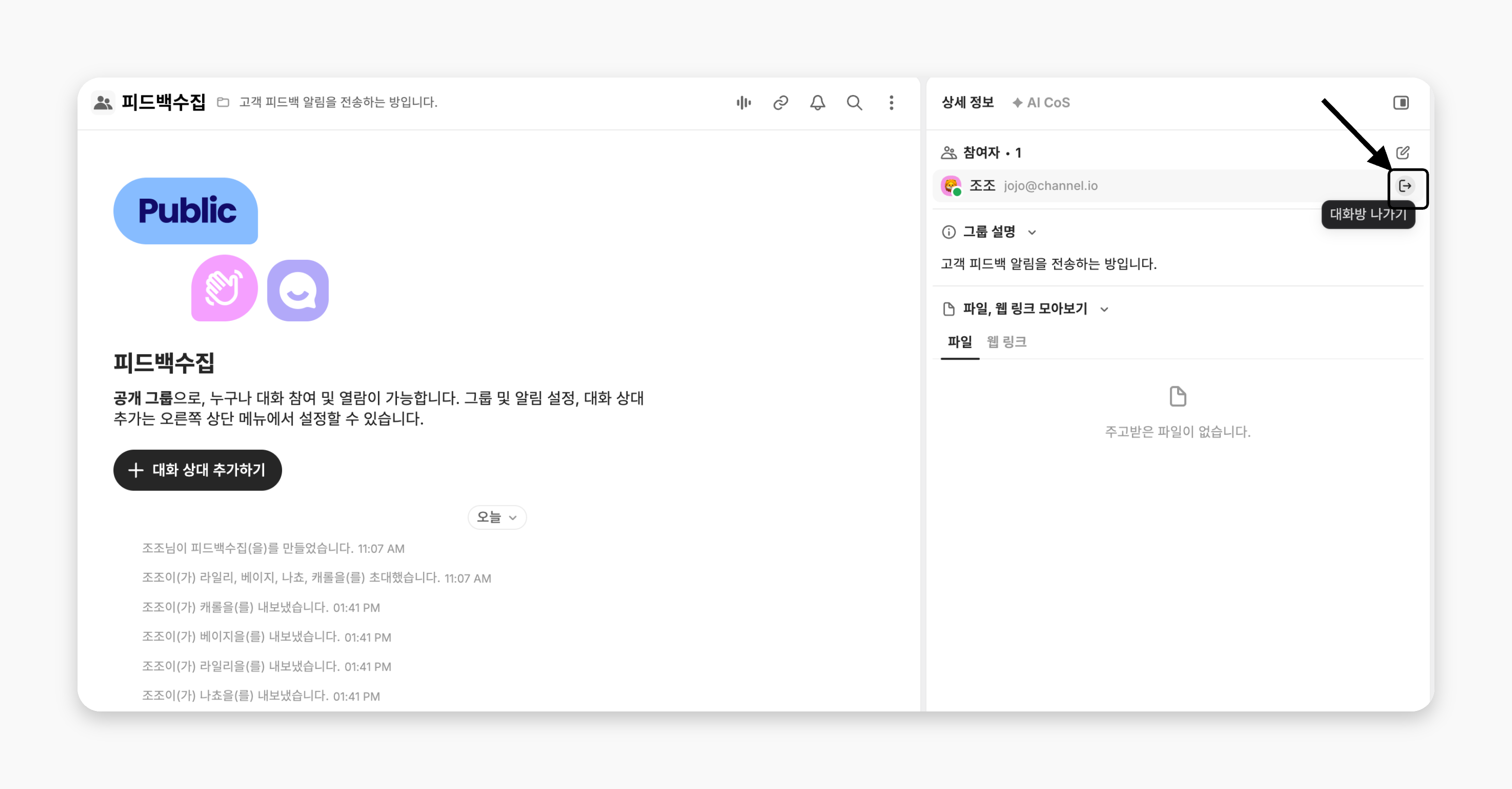Click the folder icon before group description
1512x789 pixels.
click(223, 103)
